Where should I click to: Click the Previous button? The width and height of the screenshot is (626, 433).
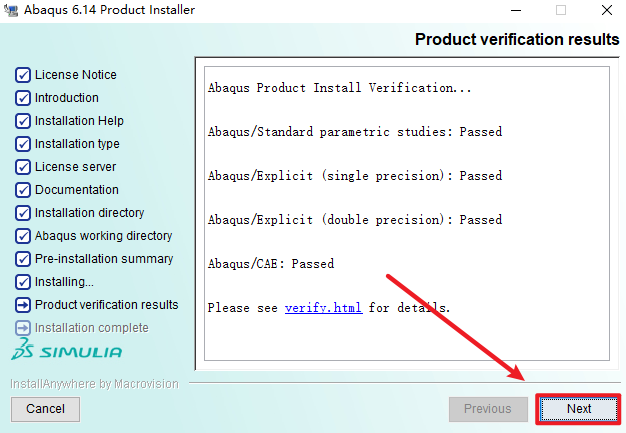tap(487, 409)
